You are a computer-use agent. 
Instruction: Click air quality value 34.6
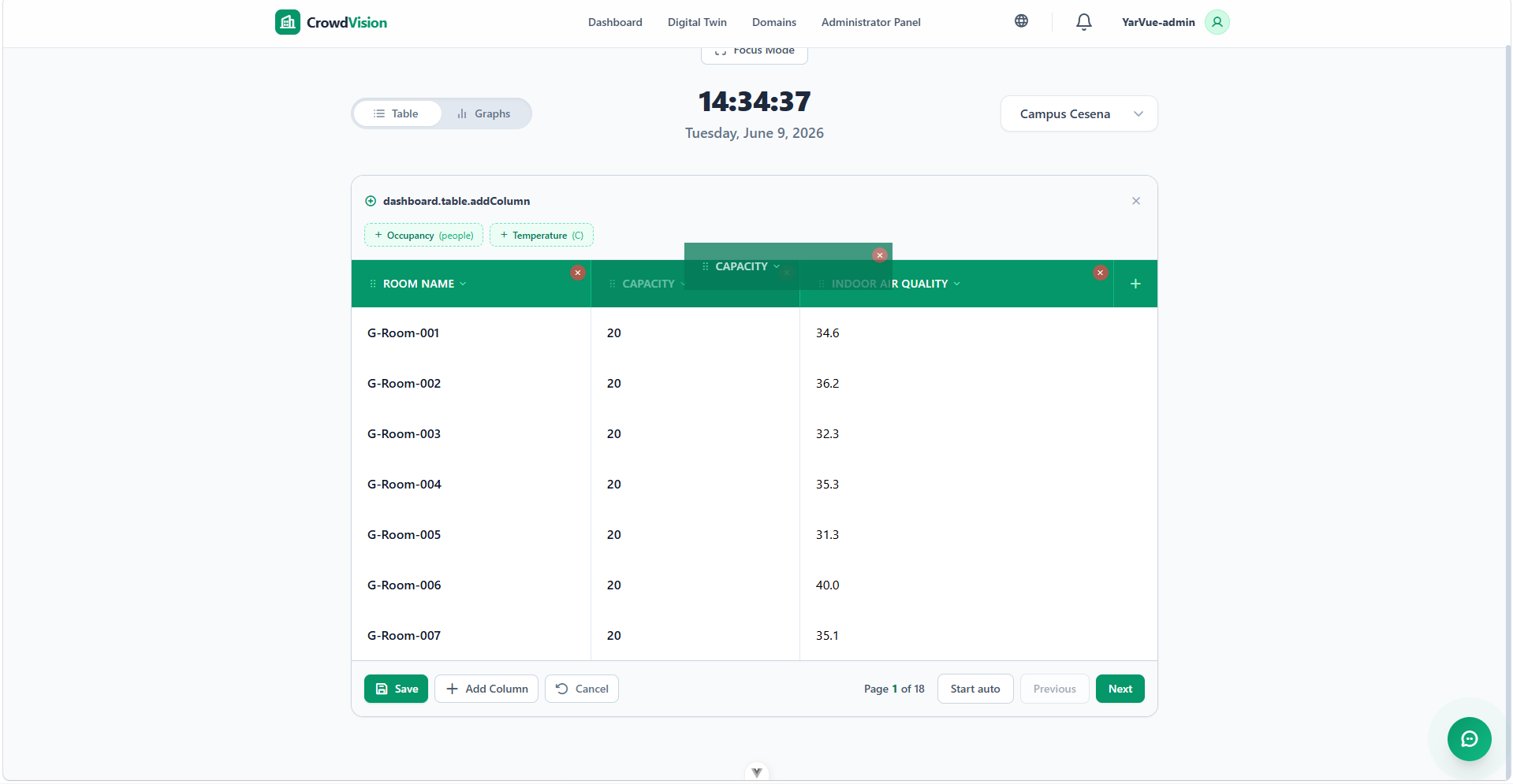point(827,333)
